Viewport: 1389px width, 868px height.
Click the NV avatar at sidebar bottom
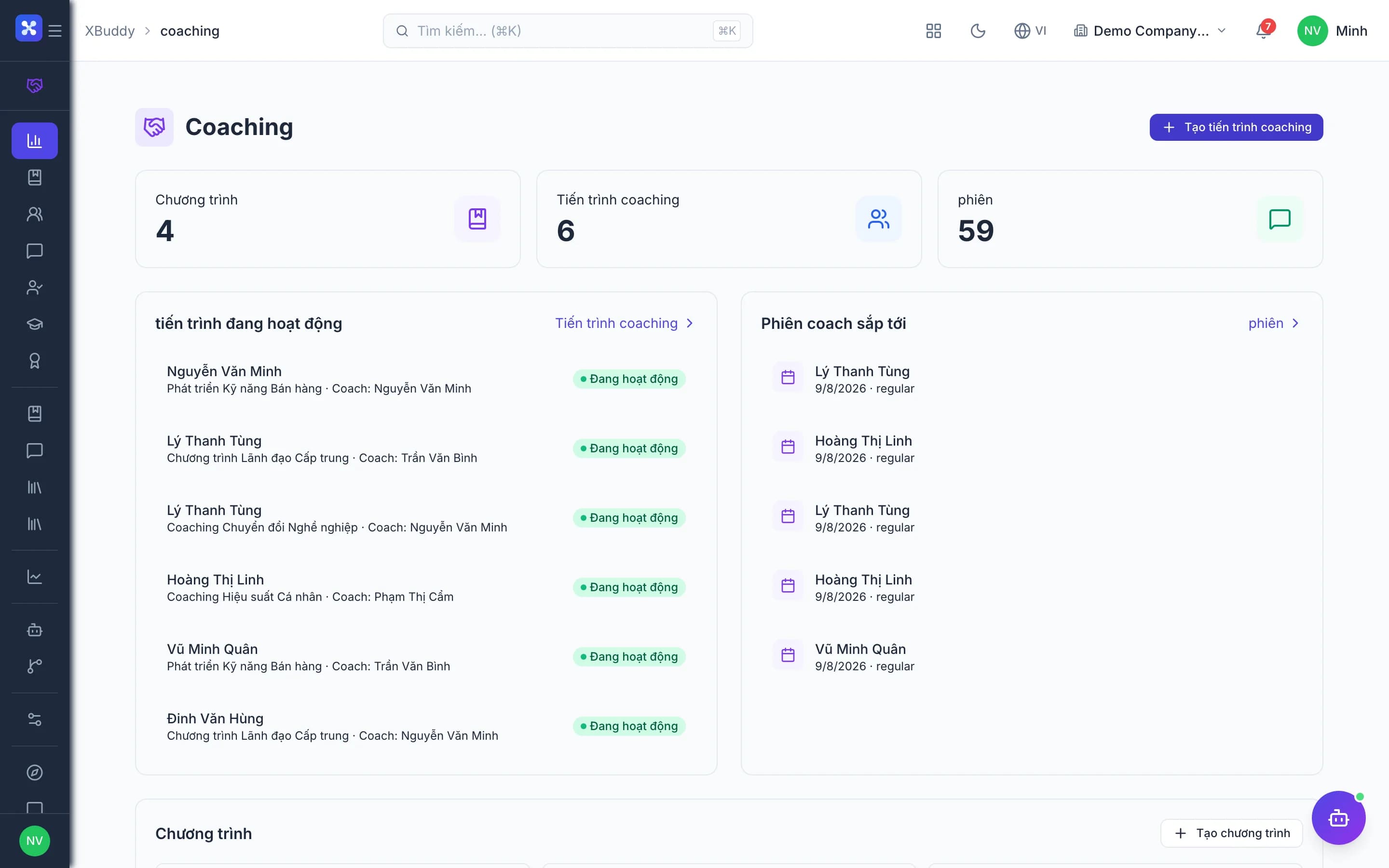(34, 841)
